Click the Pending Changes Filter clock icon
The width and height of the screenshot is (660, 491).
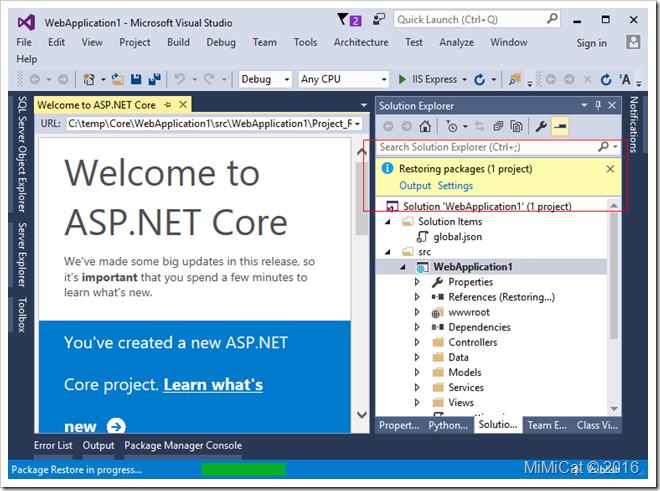tap(452, 126)
